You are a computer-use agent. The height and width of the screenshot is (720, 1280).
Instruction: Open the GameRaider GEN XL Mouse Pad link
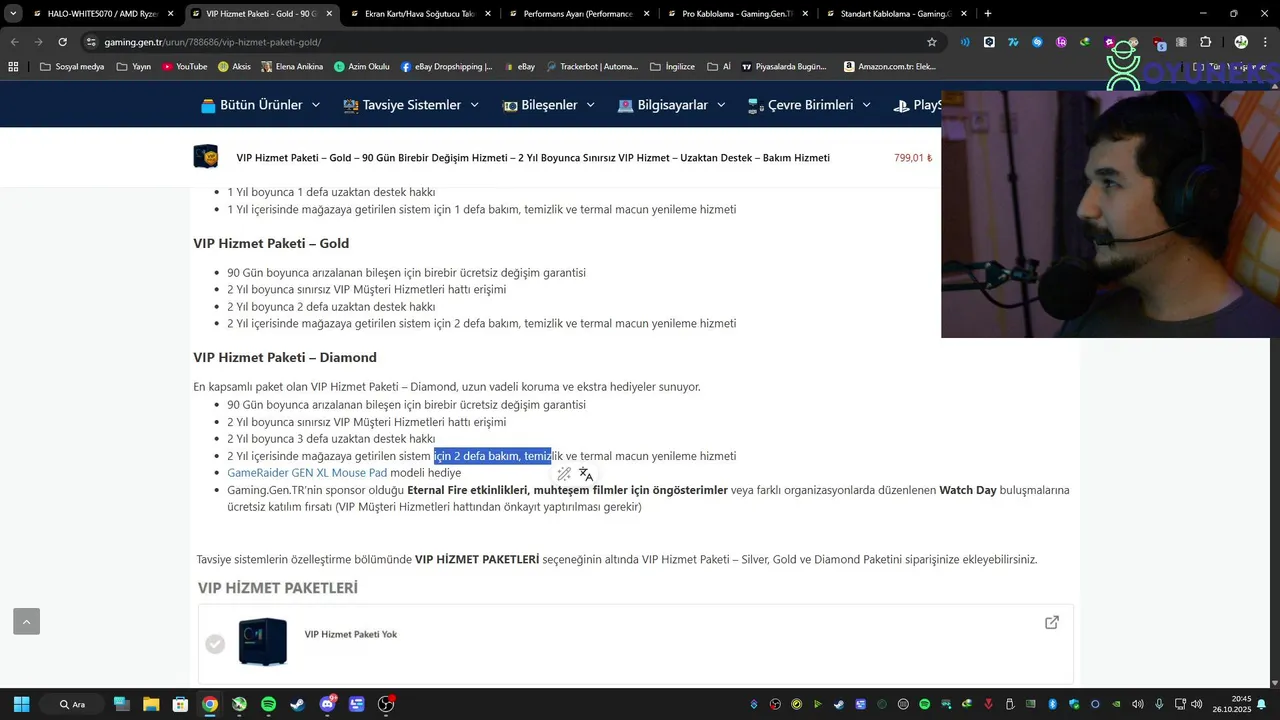pyautogui.click(x=307, y=473)
